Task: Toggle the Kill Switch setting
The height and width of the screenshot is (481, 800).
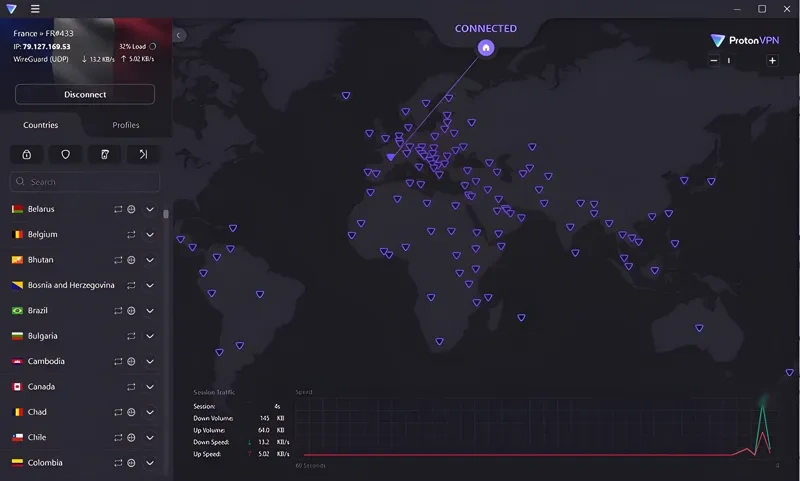Action: click(104, 154)
